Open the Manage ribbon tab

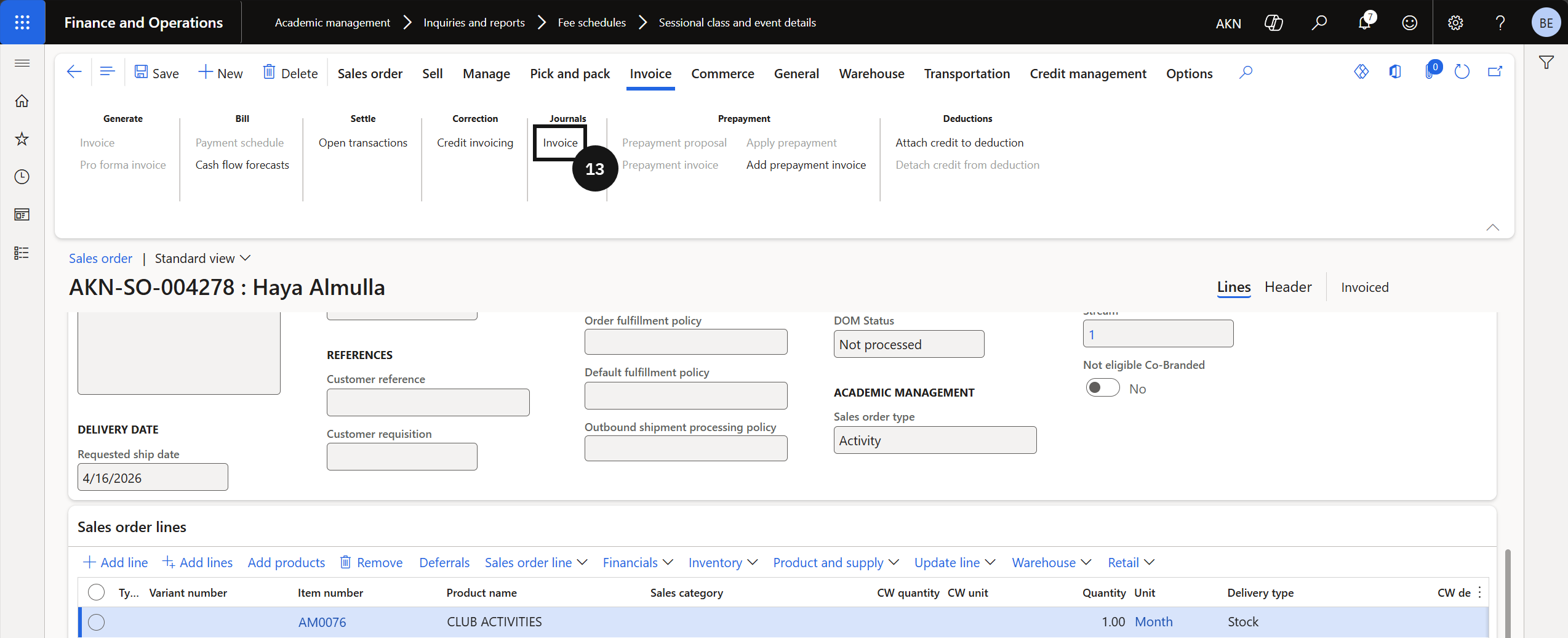(486, 73)
